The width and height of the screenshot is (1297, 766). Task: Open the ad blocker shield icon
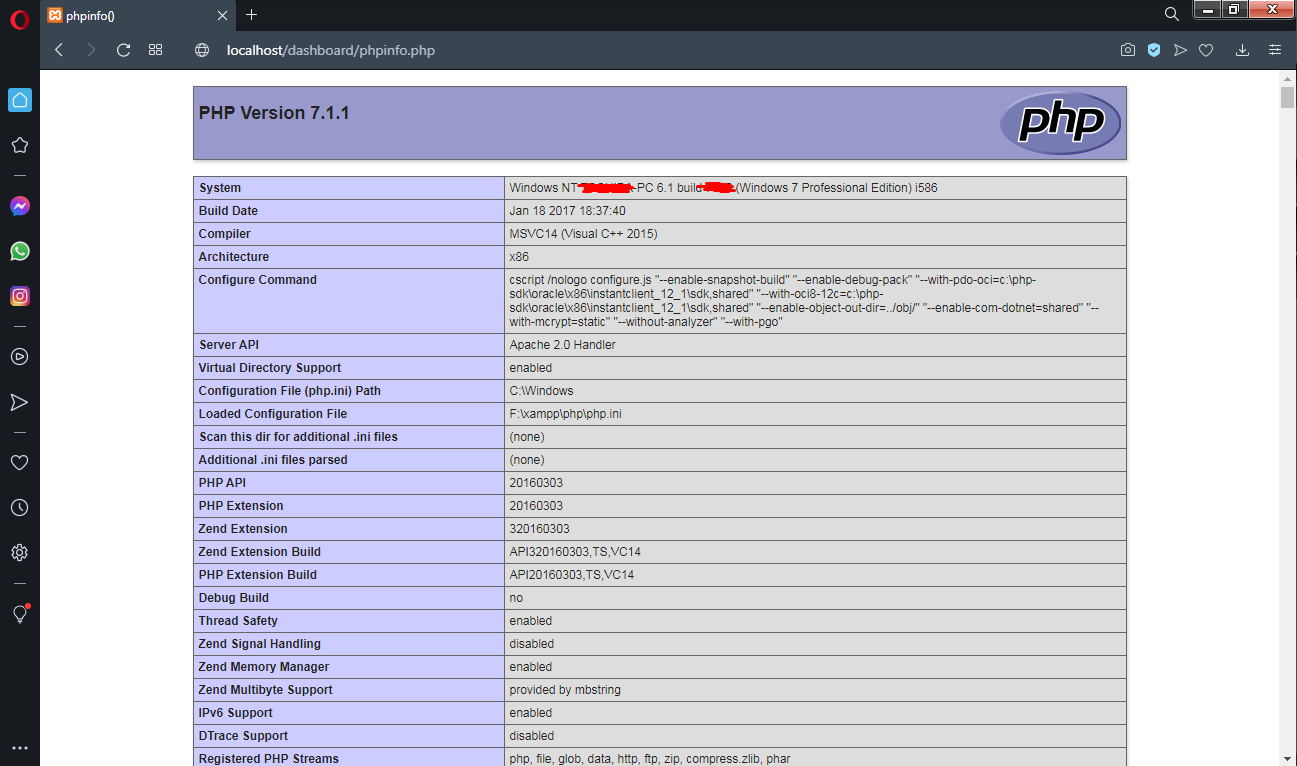coord(1154,50)
